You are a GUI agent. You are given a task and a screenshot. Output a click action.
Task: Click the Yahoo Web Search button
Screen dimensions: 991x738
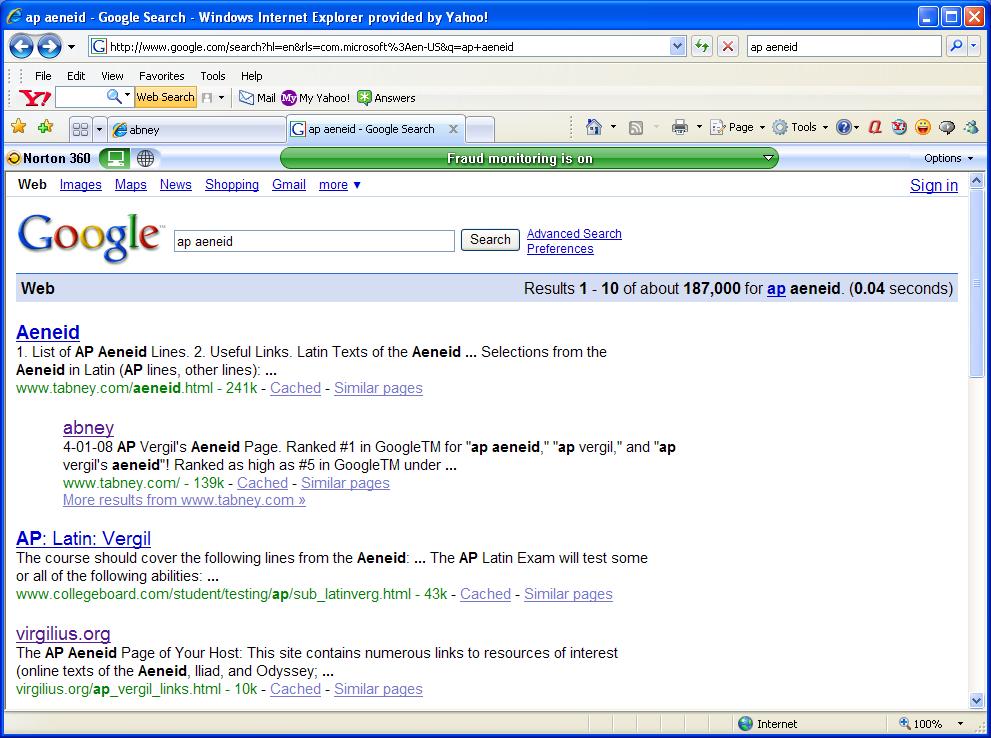click(x=166, y=97)
